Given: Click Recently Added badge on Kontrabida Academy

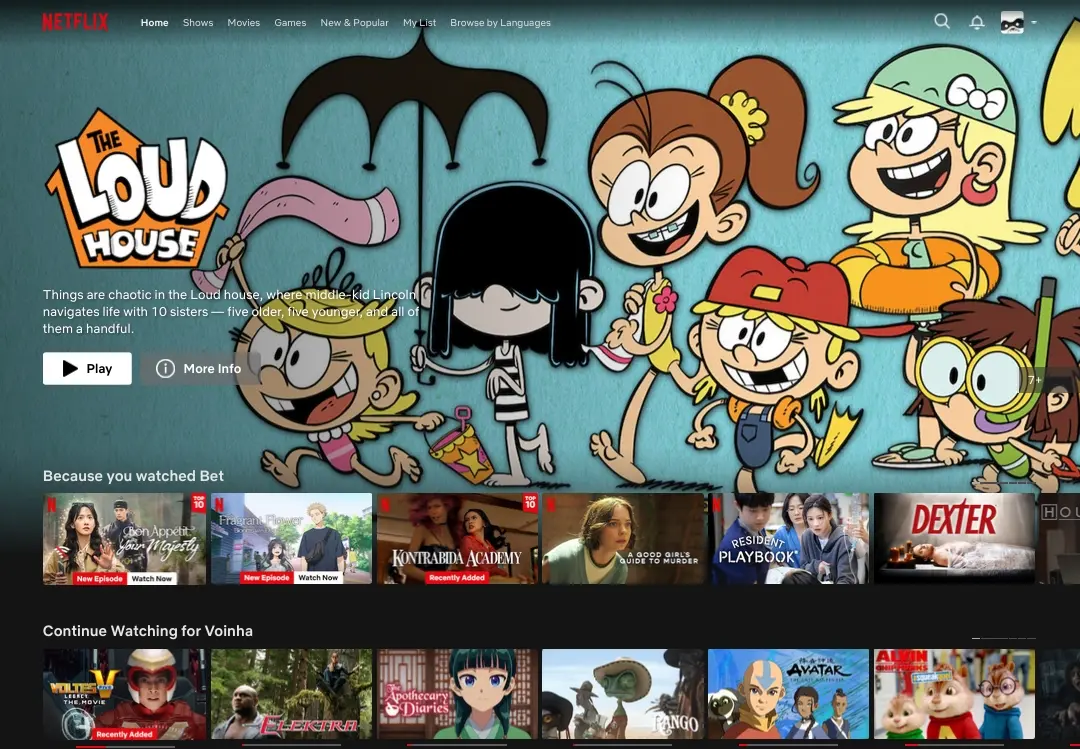Looking at the screenshot, I should (x=457, y=577).
